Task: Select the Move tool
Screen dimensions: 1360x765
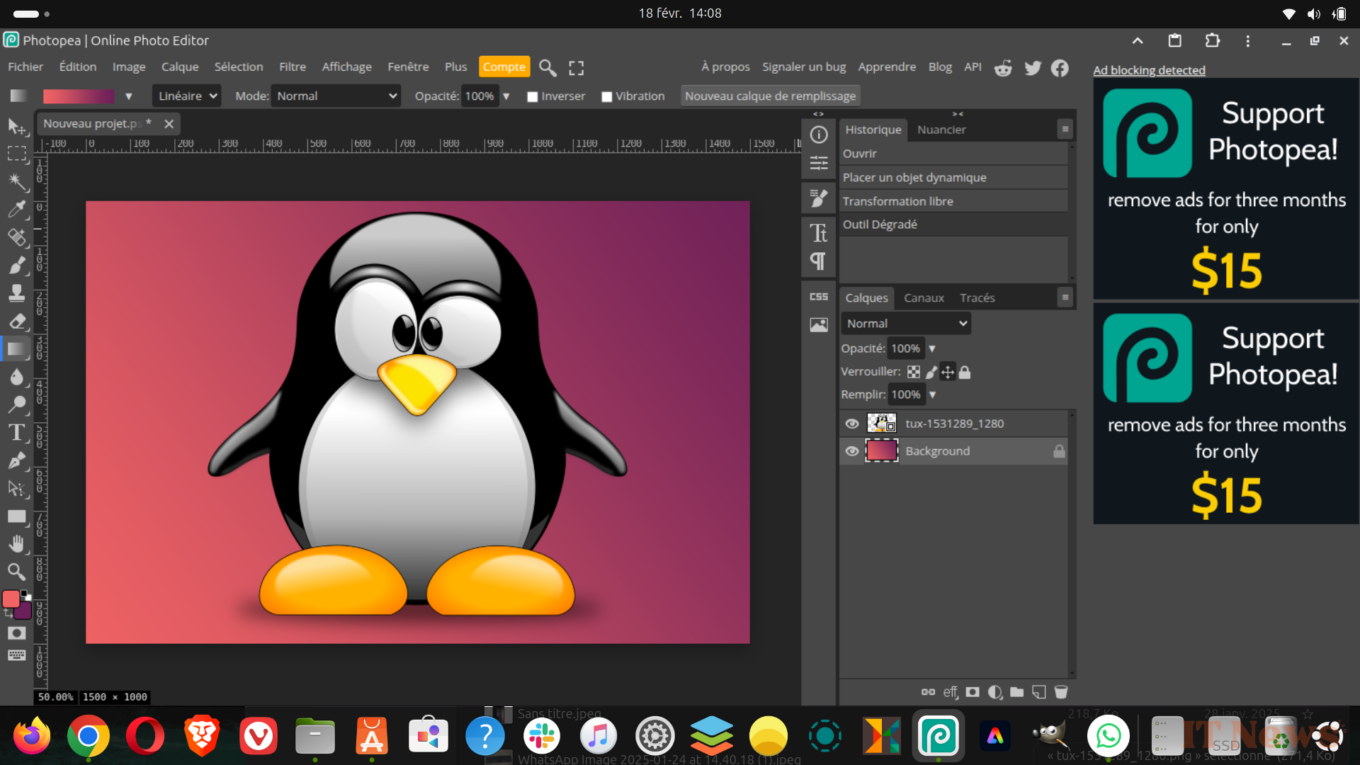Action: 17,127
